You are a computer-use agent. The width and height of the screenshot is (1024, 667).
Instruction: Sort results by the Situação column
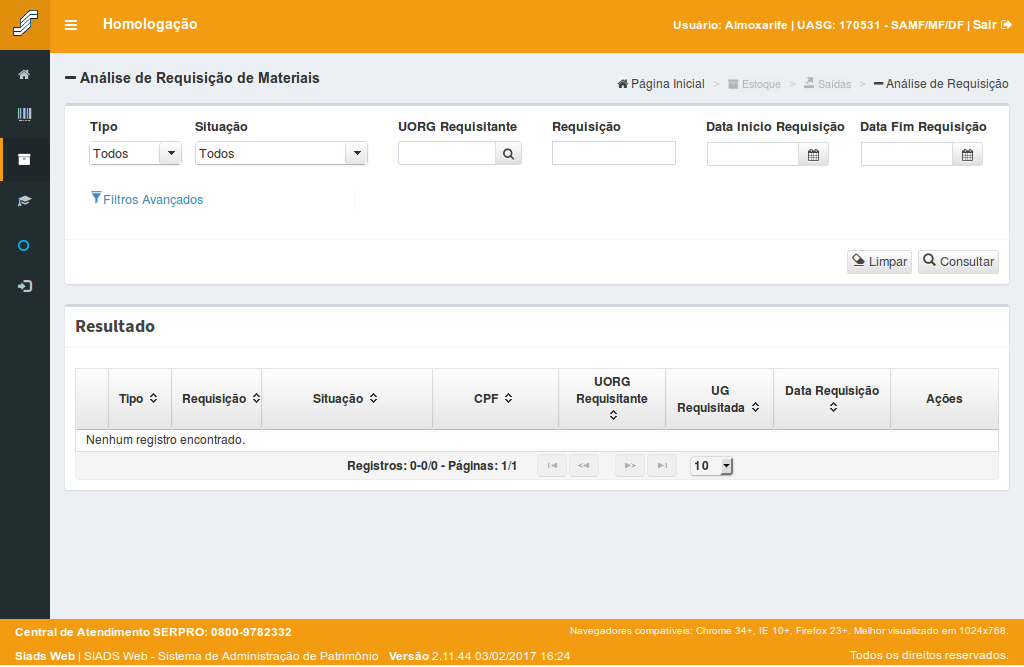point(374,399)
